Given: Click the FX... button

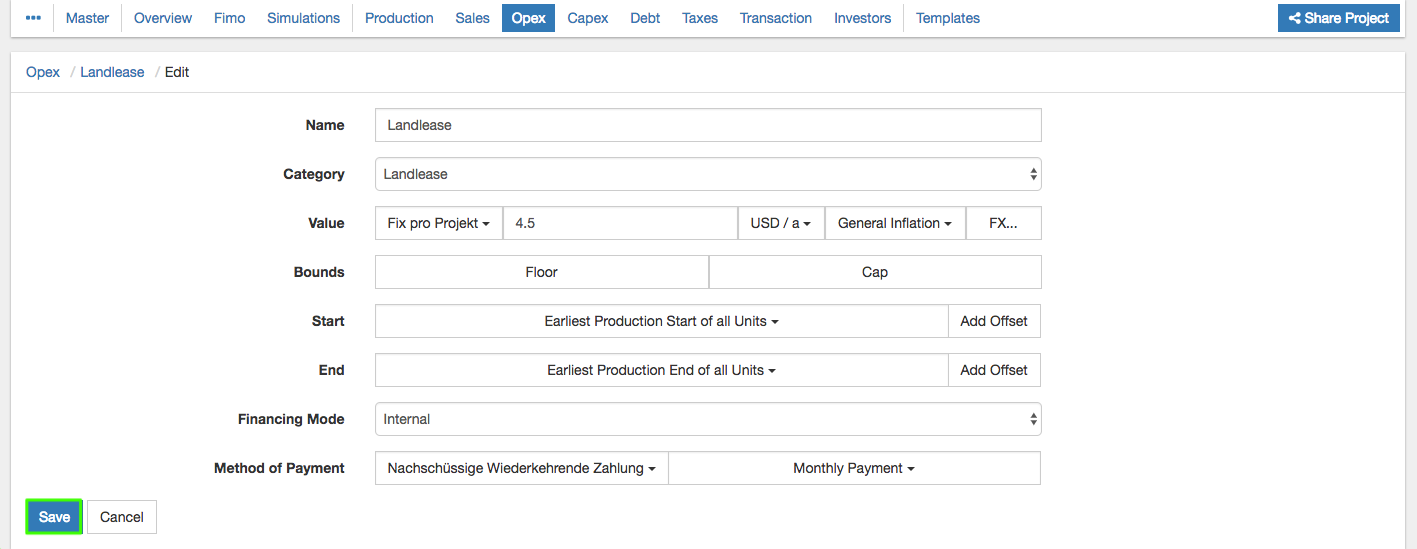Looking at the screenshot, I should tap(1003, 223).
